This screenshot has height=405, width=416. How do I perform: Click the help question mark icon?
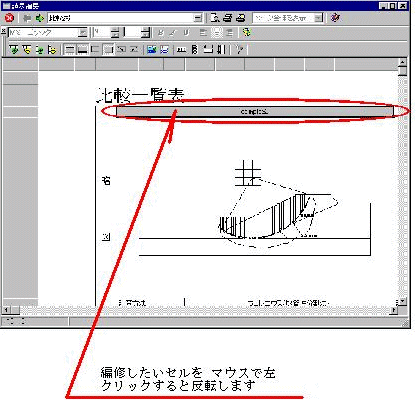coord(240,49)
